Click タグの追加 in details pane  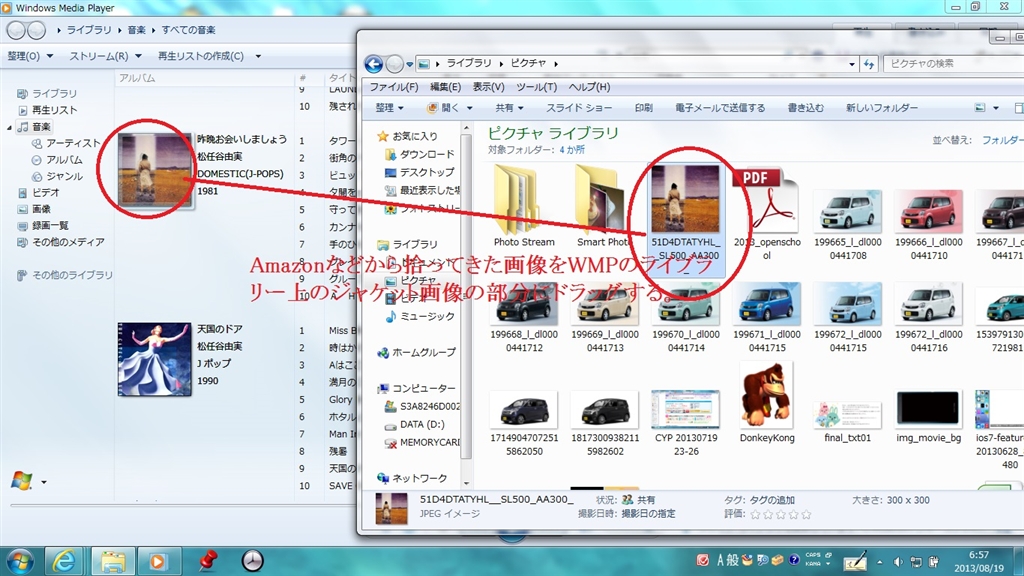pyautogui.click(x=772, y=500)
